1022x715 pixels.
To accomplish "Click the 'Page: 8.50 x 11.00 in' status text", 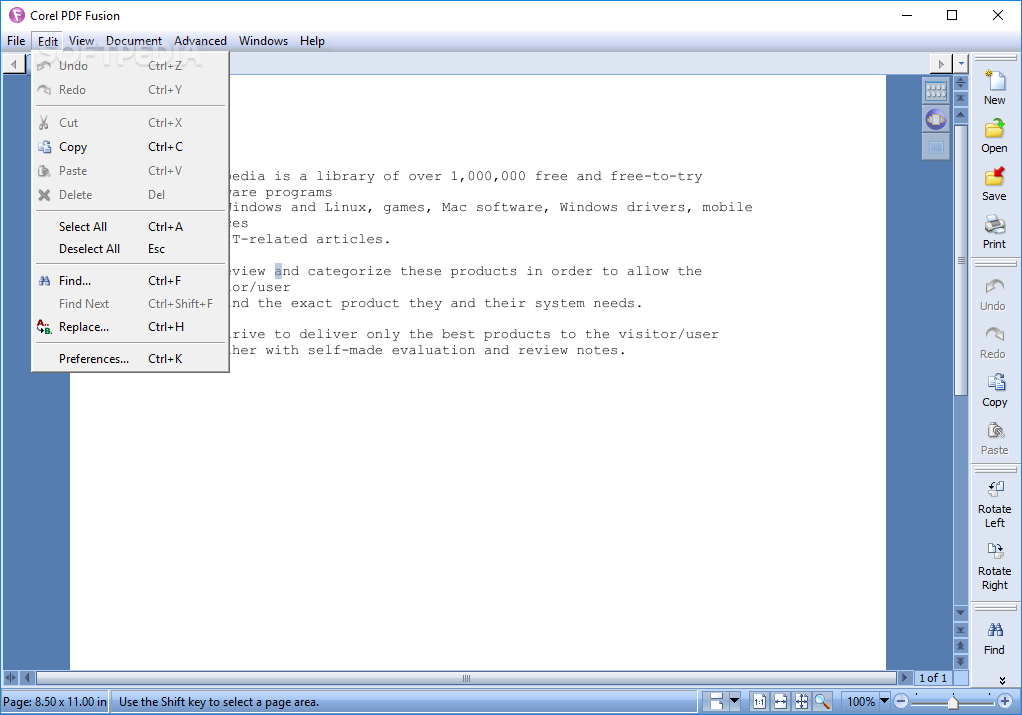I will [55, 702].
